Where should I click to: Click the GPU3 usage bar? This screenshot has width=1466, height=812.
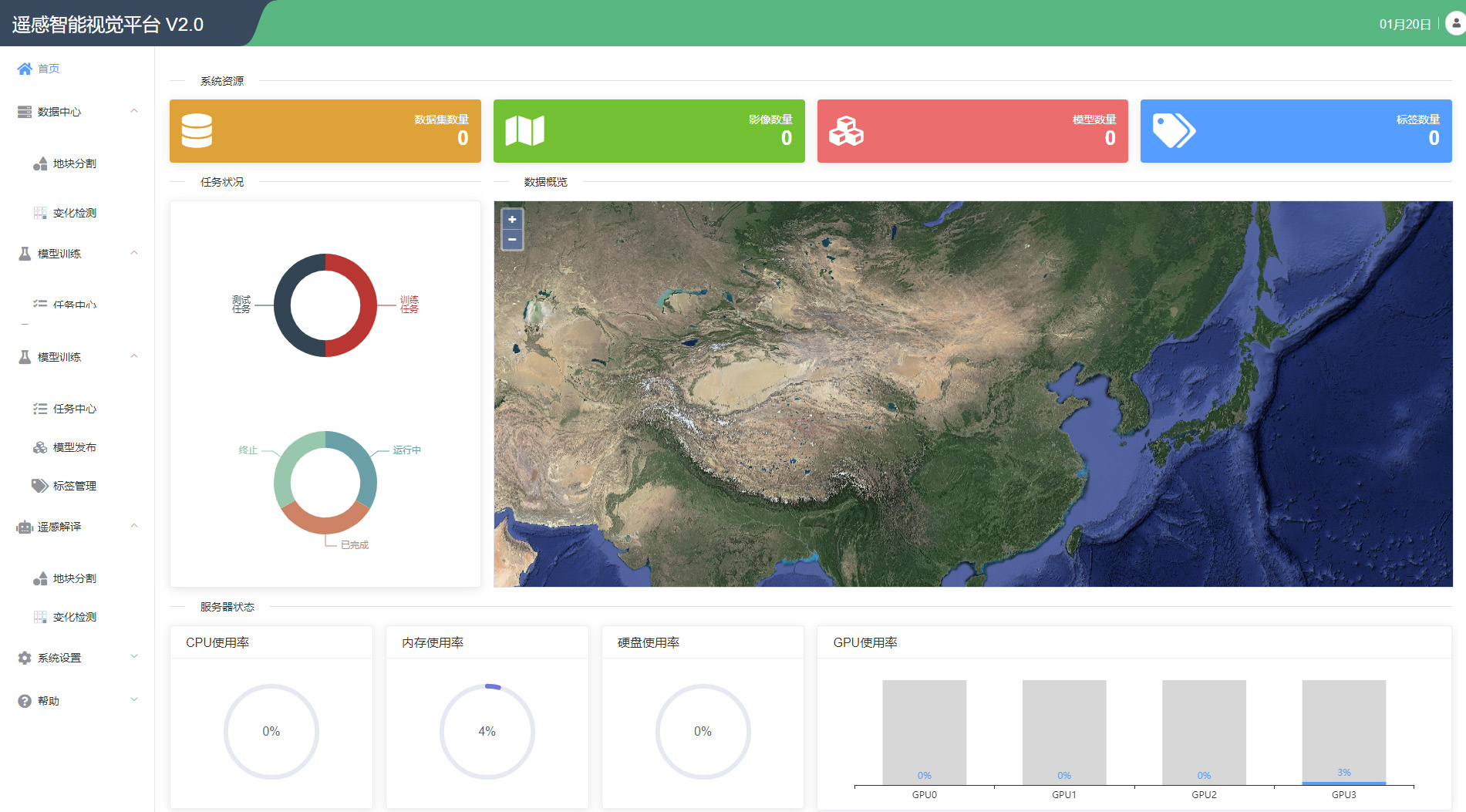1344,733
